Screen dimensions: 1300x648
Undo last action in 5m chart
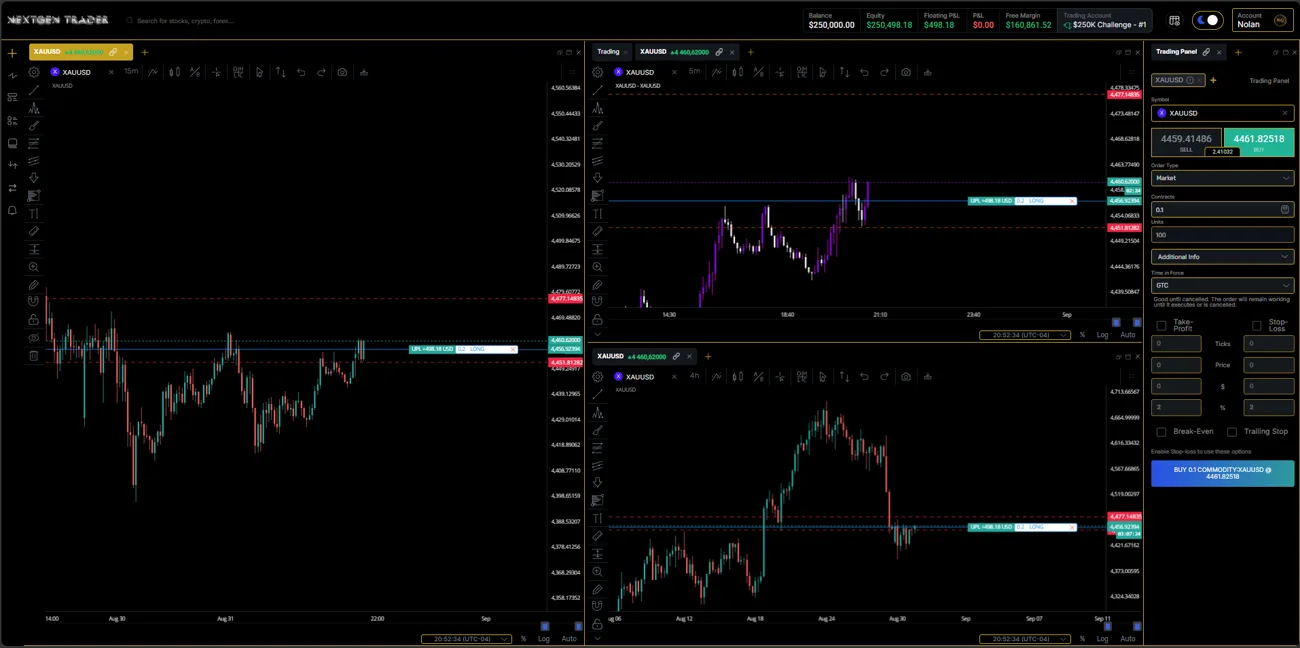click(x=864, y=72)
